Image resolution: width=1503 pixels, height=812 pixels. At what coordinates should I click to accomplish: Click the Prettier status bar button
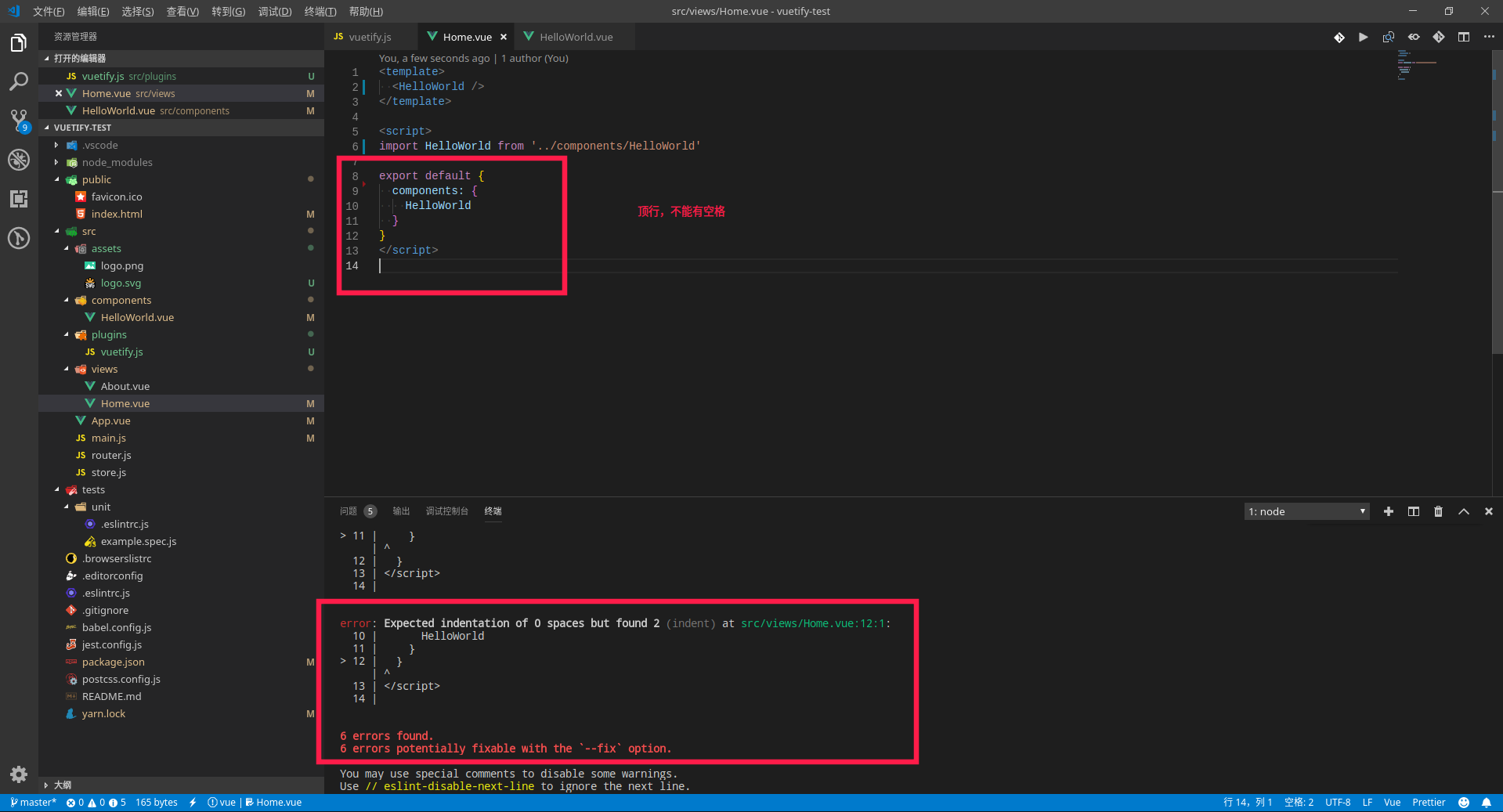coord(1429,803)
